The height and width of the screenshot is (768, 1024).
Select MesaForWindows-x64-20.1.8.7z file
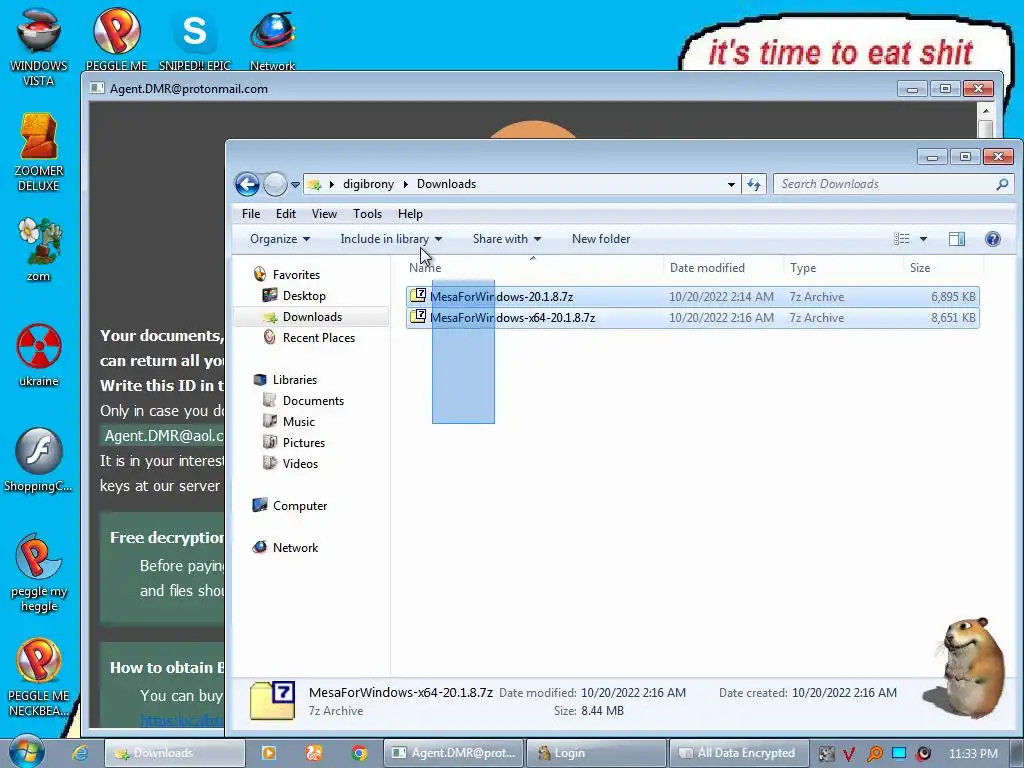[x=692, y=318]
